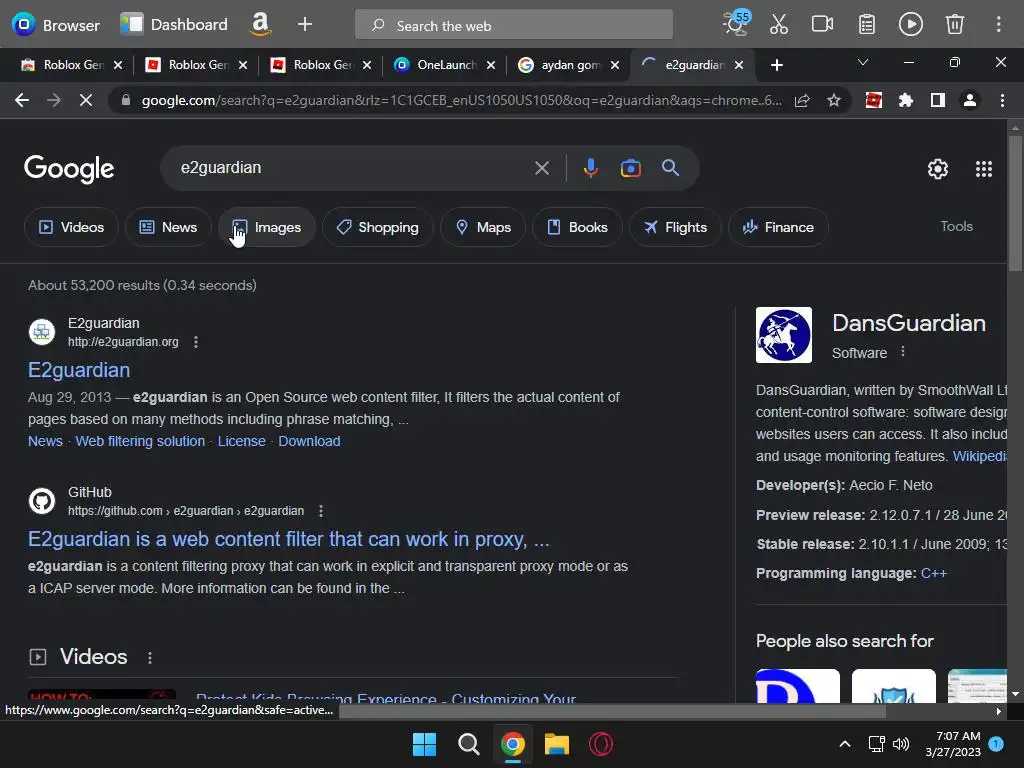Open options for the GitHub result
The image size is (1024, 768).
(x=321, y=511)
